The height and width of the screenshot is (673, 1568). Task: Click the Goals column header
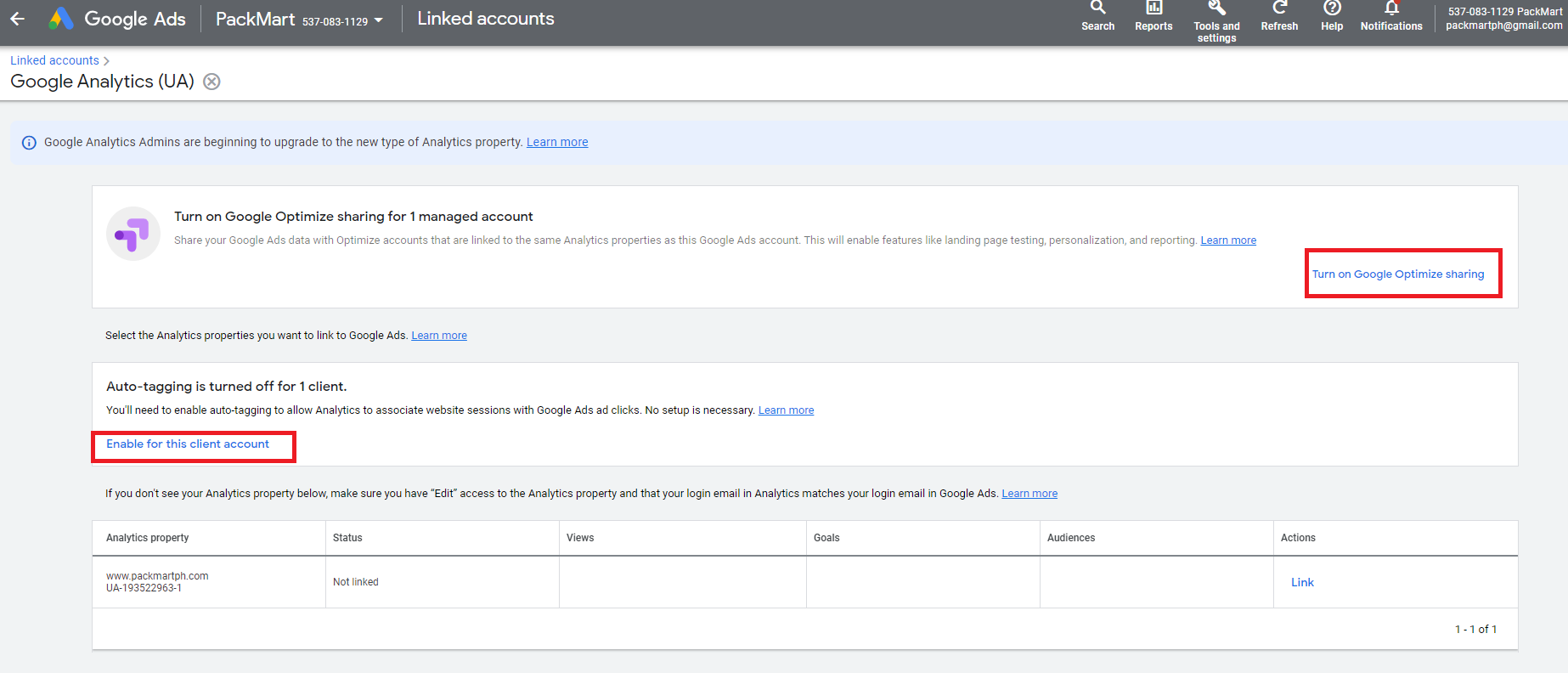click(x=826, y=538)
